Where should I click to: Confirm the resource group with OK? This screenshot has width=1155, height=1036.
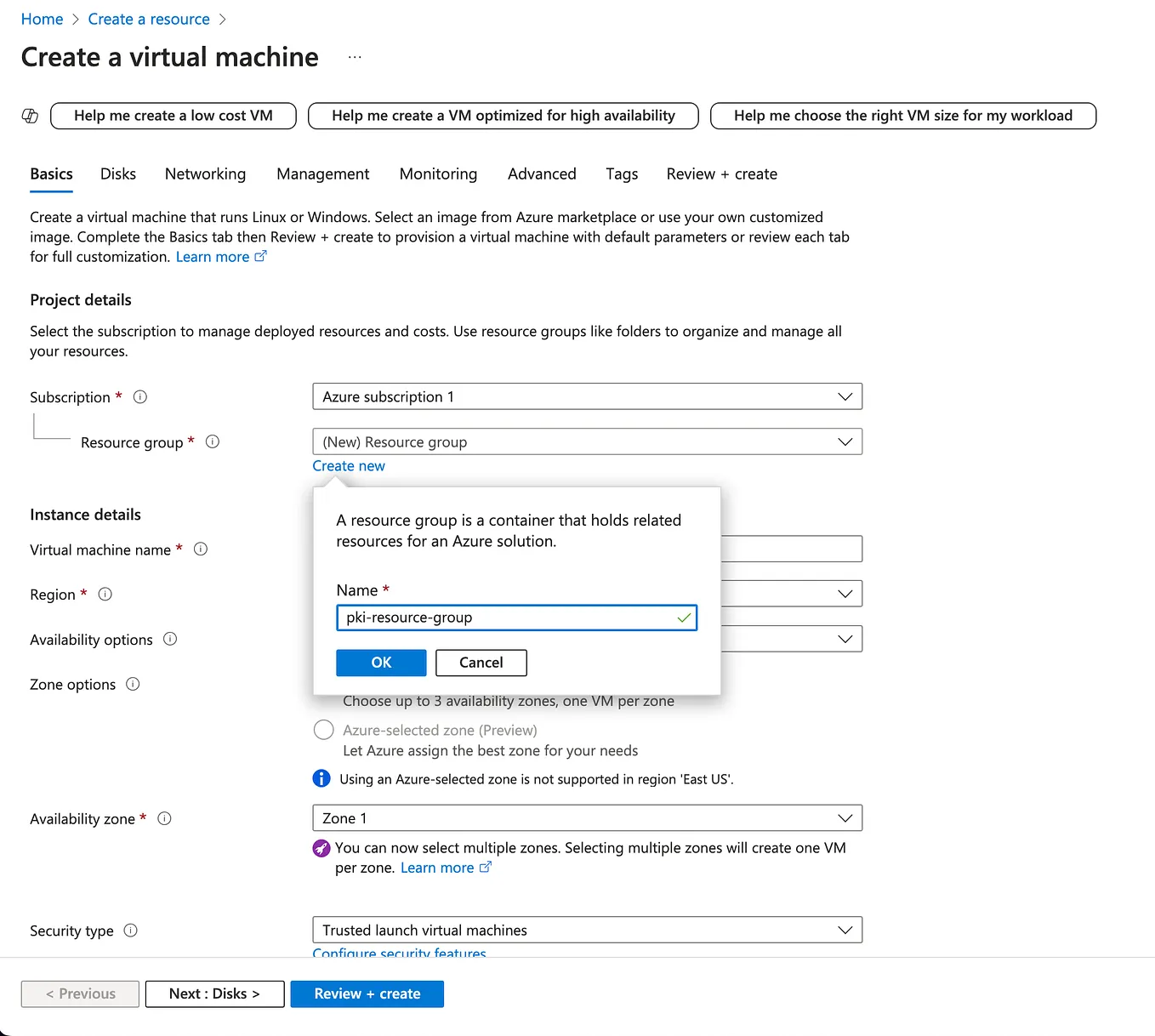381,663
